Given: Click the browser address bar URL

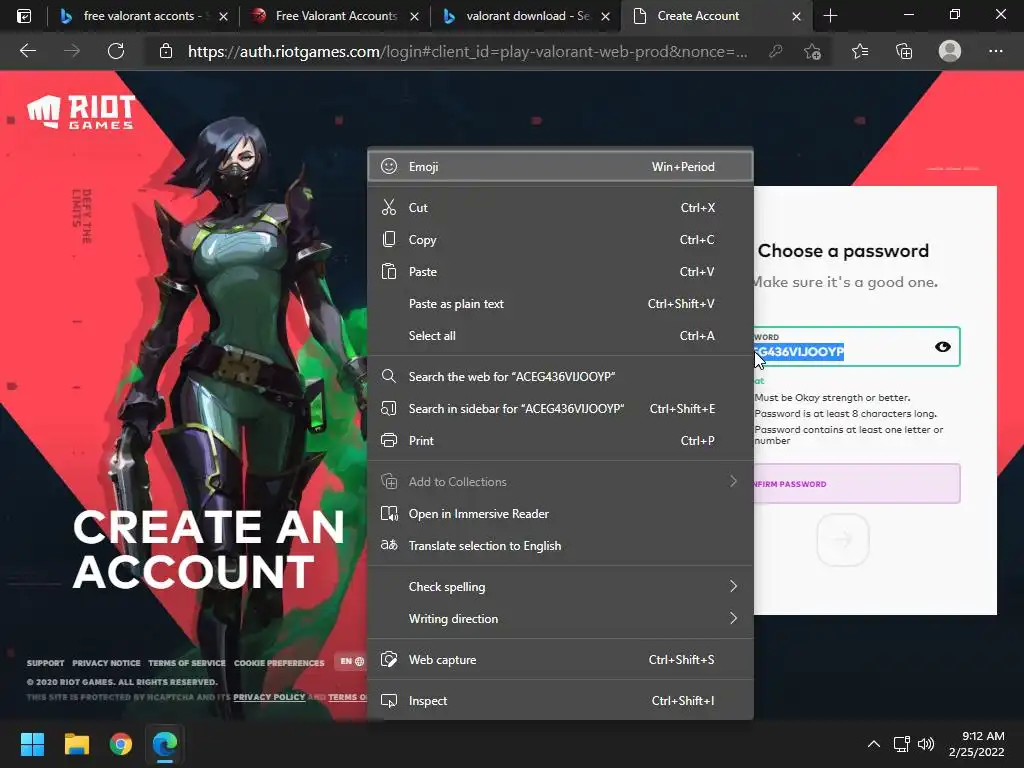Looking at the screenshot, I should pos(468,52).
